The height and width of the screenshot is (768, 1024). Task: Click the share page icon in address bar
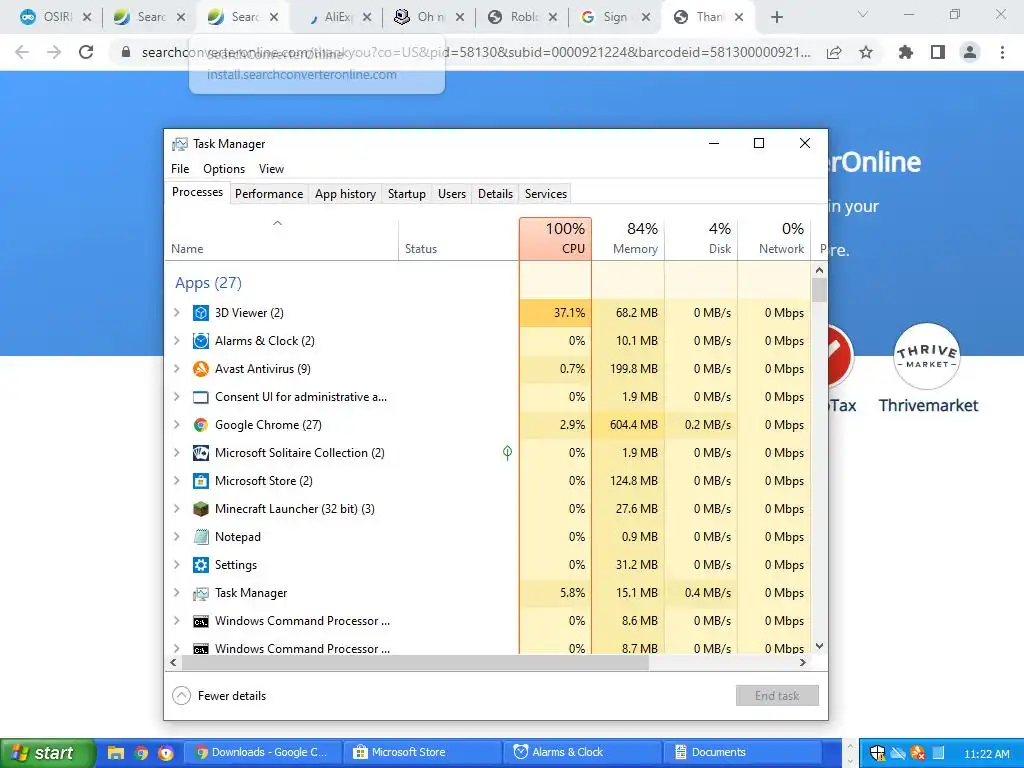click(x=834, y=53)
